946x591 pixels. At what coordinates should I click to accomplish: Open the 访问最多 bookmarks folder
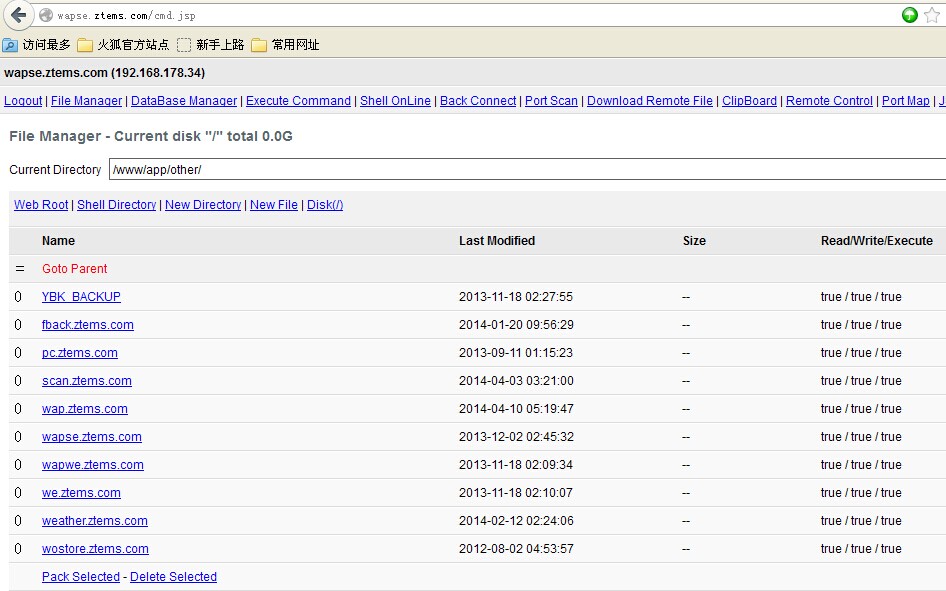click(x=36, y=45)
